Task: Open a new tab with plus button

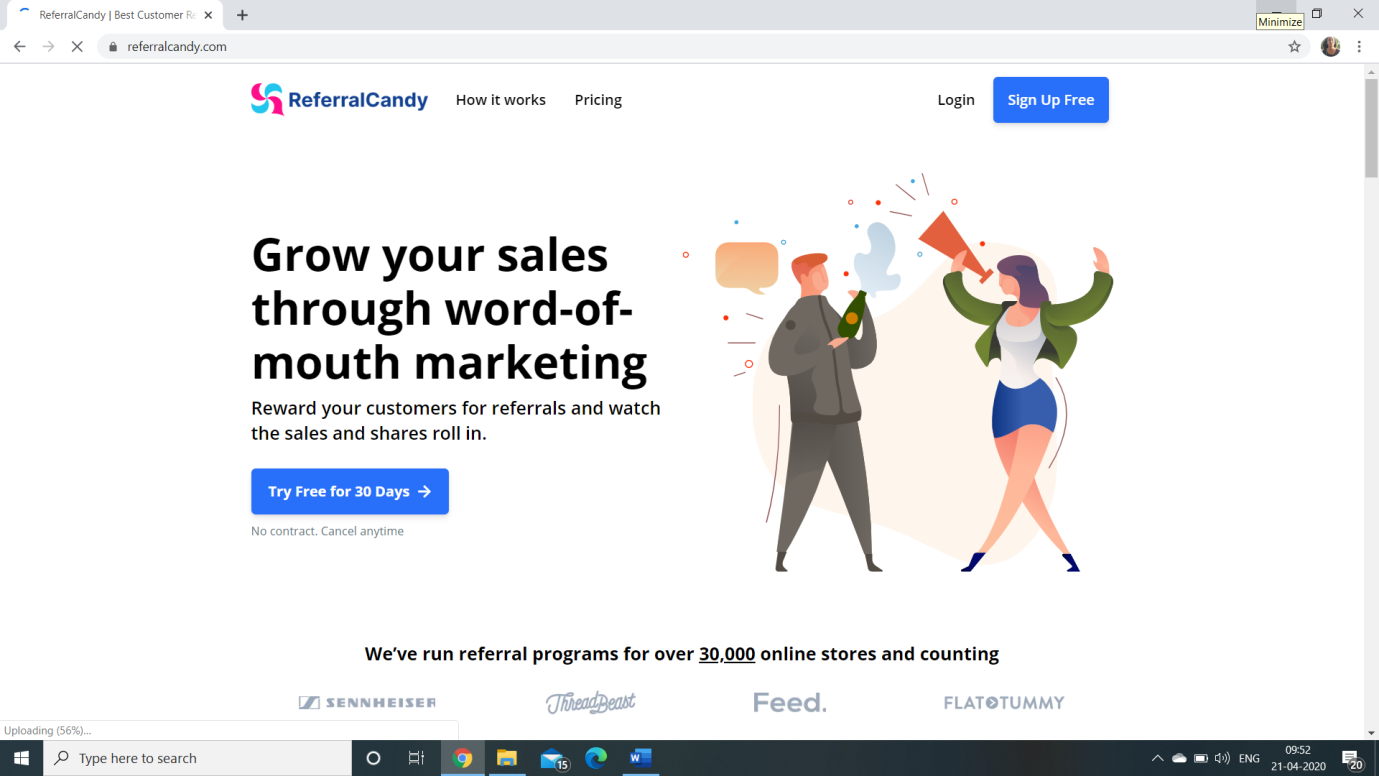Action: click(x=242, y=15)
